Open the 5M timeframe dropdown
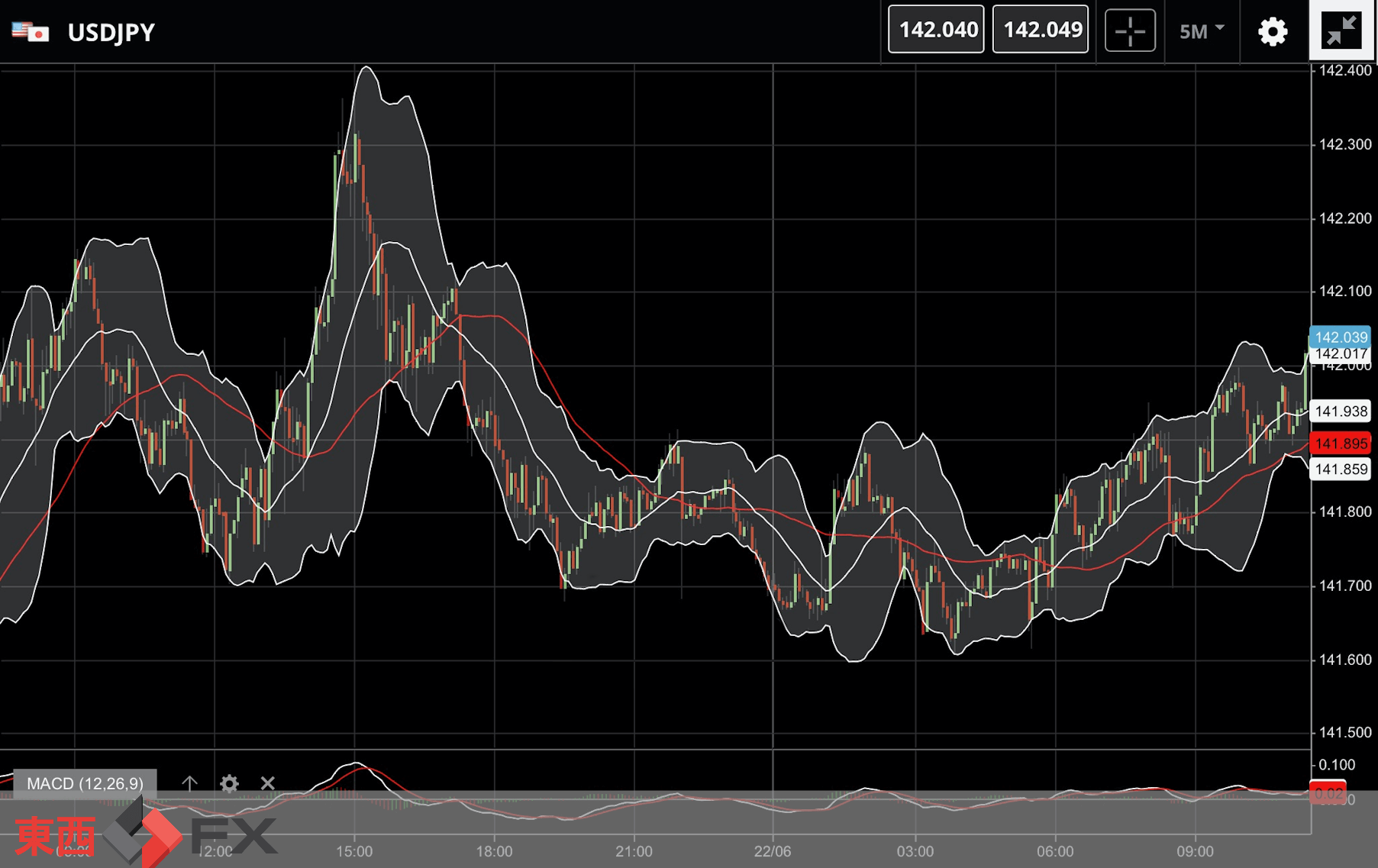 tap(1201, 31)
